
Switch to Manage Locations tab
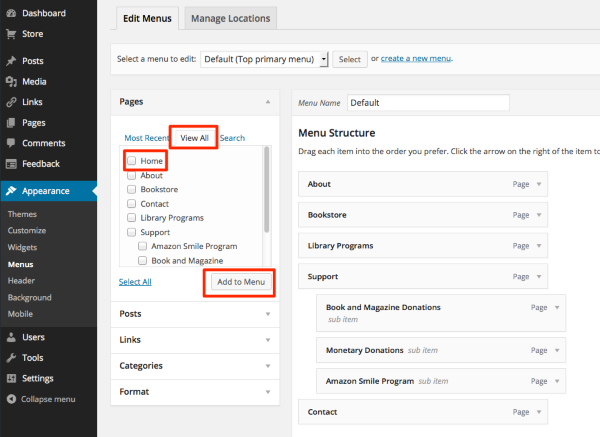tap(230, 18)
